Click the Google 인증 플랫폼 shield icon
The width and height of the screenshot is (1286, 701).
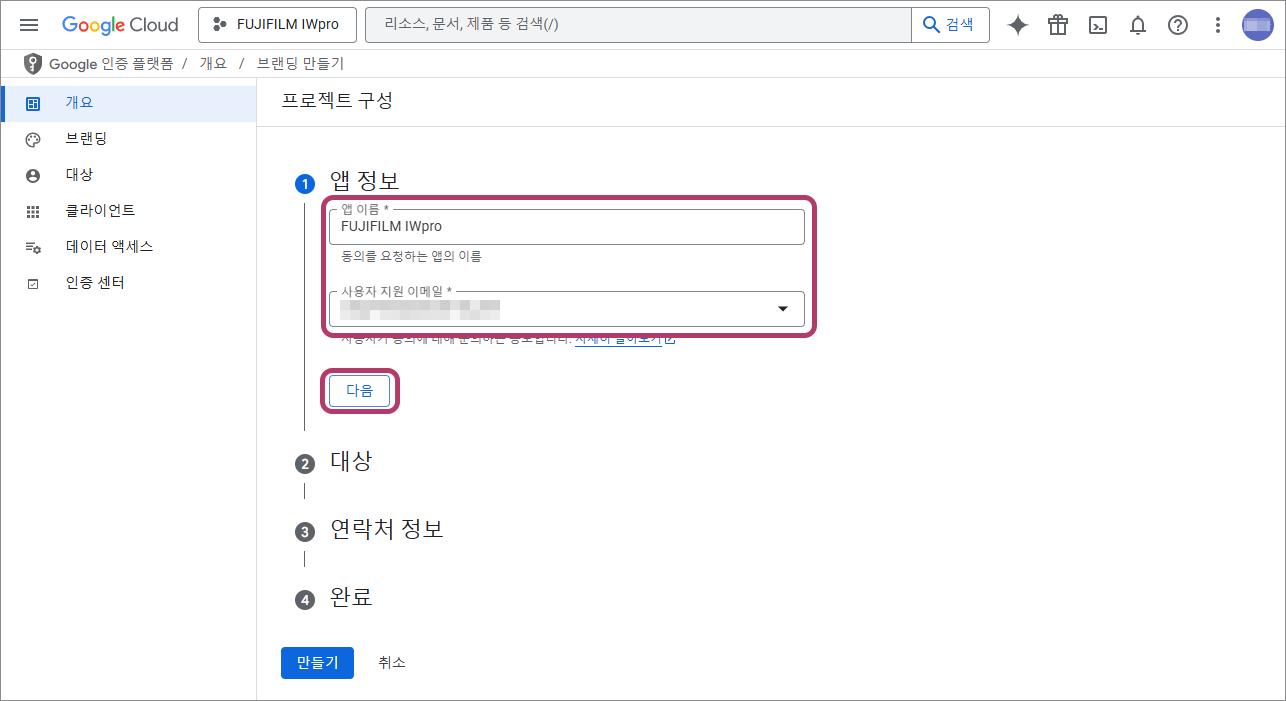(33, 64)
